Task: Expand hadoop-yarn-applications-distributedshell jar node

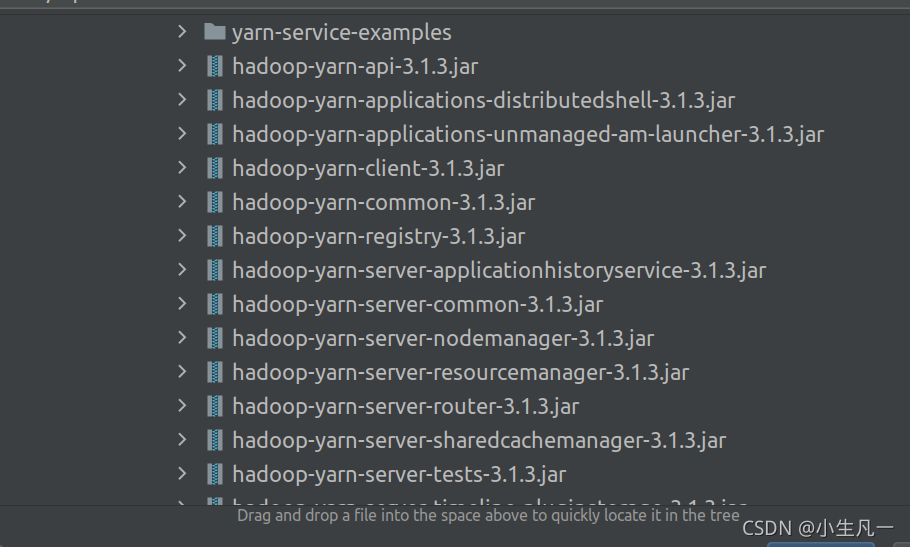Action: coord(182,100)
